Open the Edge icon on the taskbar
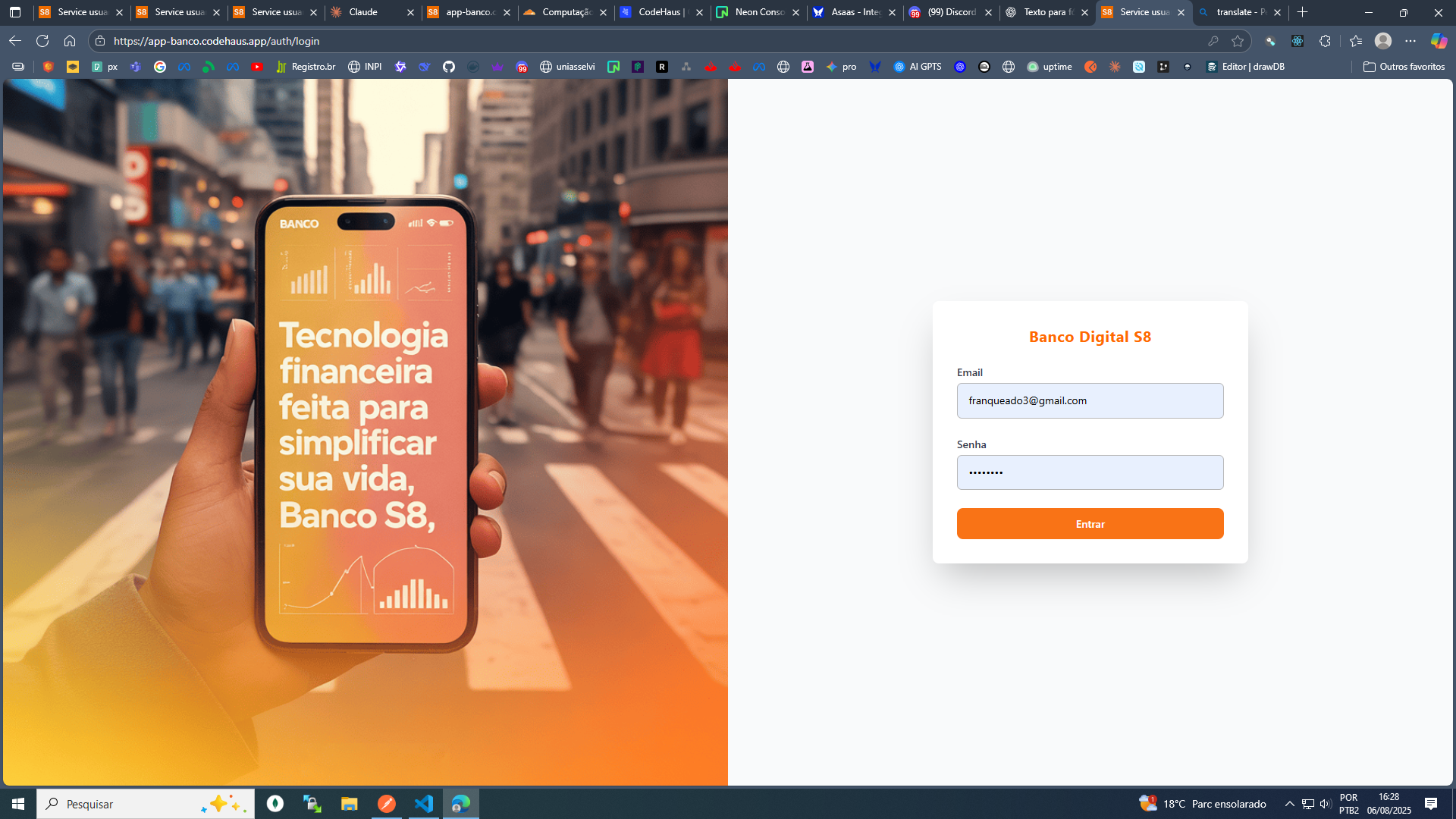The width and height of the screenshot is (1456, 819). click(x=460, y=804)
